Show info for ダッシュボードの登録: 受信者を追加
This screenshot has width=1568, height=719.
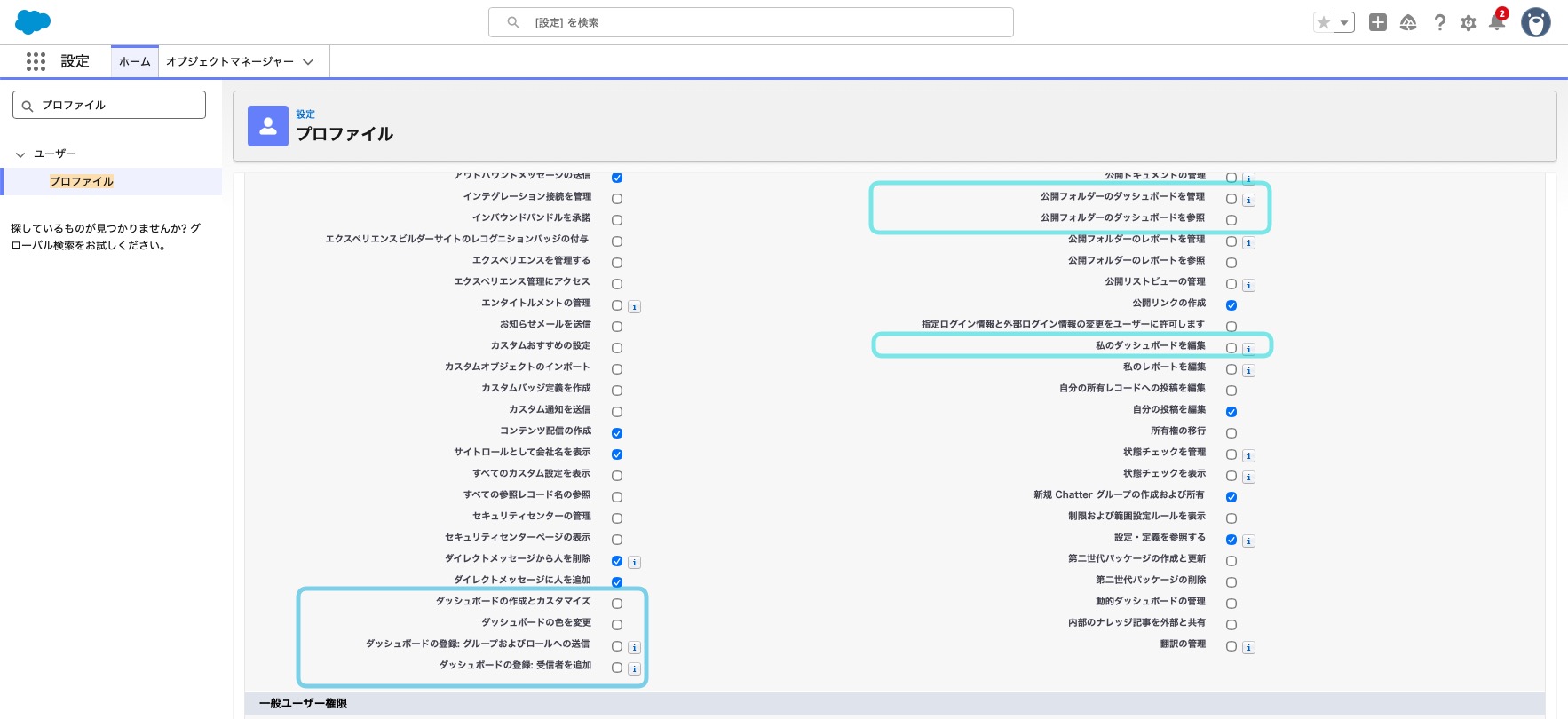click(634, 669)
